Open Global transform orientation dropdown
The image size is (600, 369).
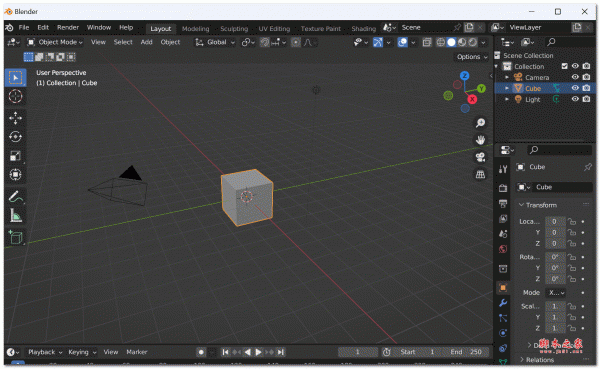point(215,42)
